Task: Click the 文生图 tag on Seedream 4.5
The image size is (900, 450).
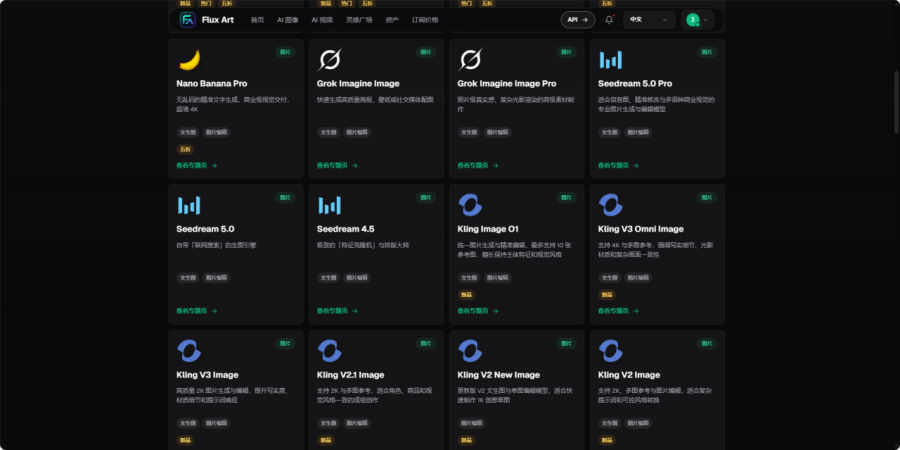Action: [328, 277]
